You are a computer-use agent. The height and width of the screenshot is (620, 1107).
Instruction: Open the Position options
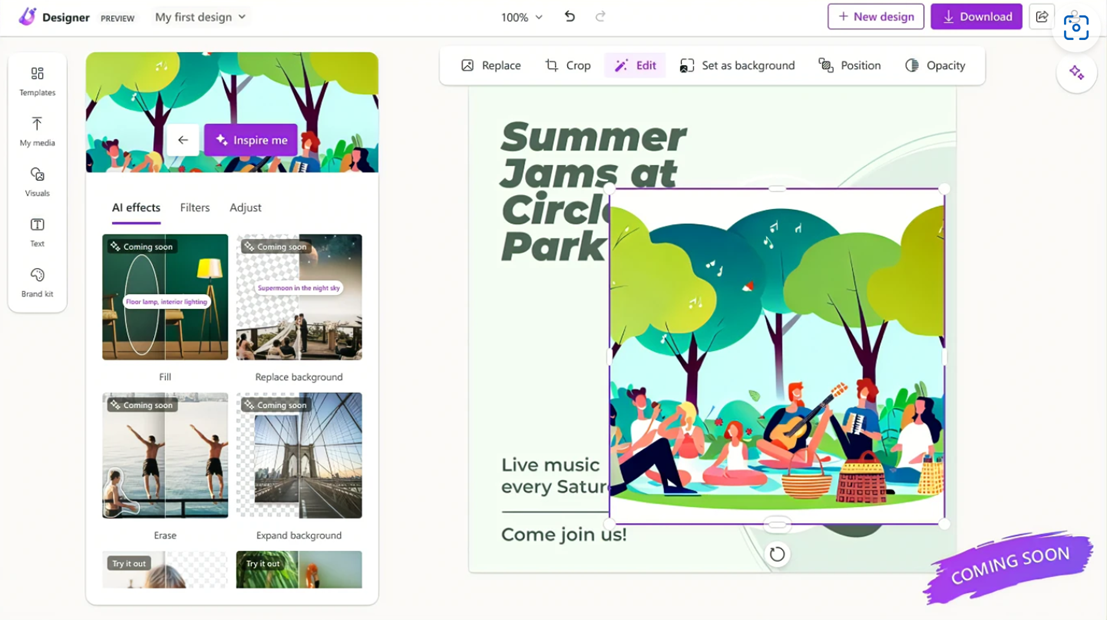point(849,65)
